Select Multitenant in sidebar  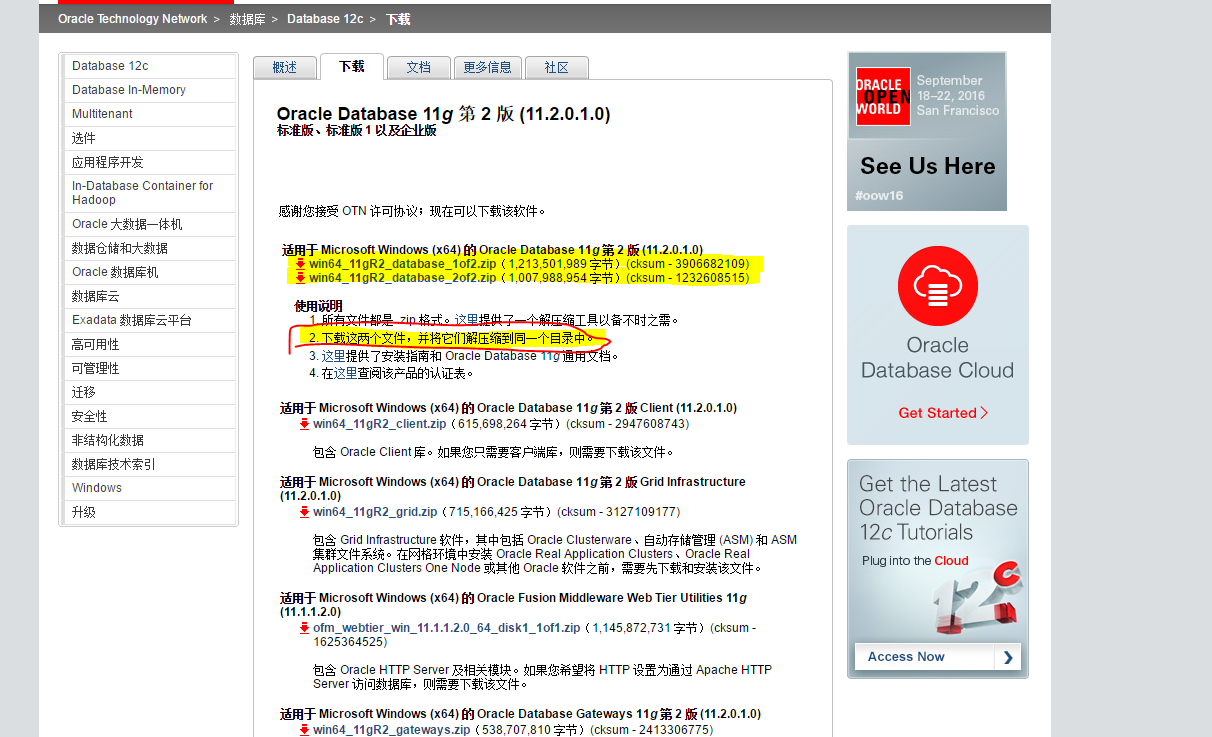click(150, 114)
